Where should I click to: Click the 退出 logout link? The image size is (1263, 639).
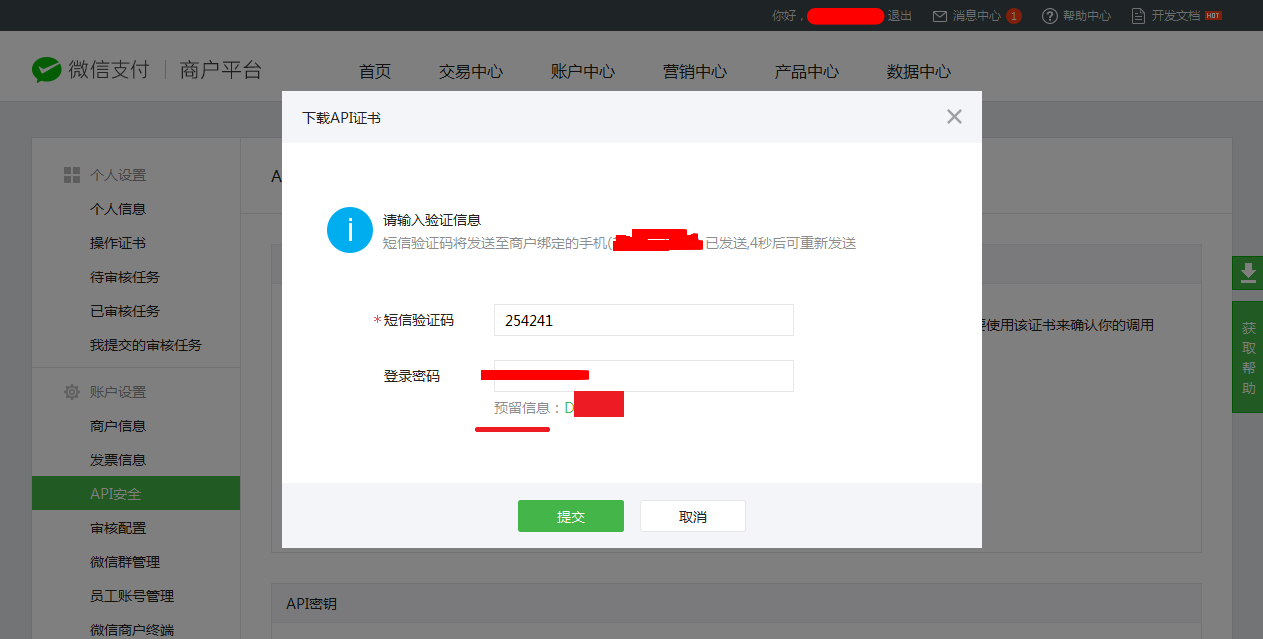point(900,16)
